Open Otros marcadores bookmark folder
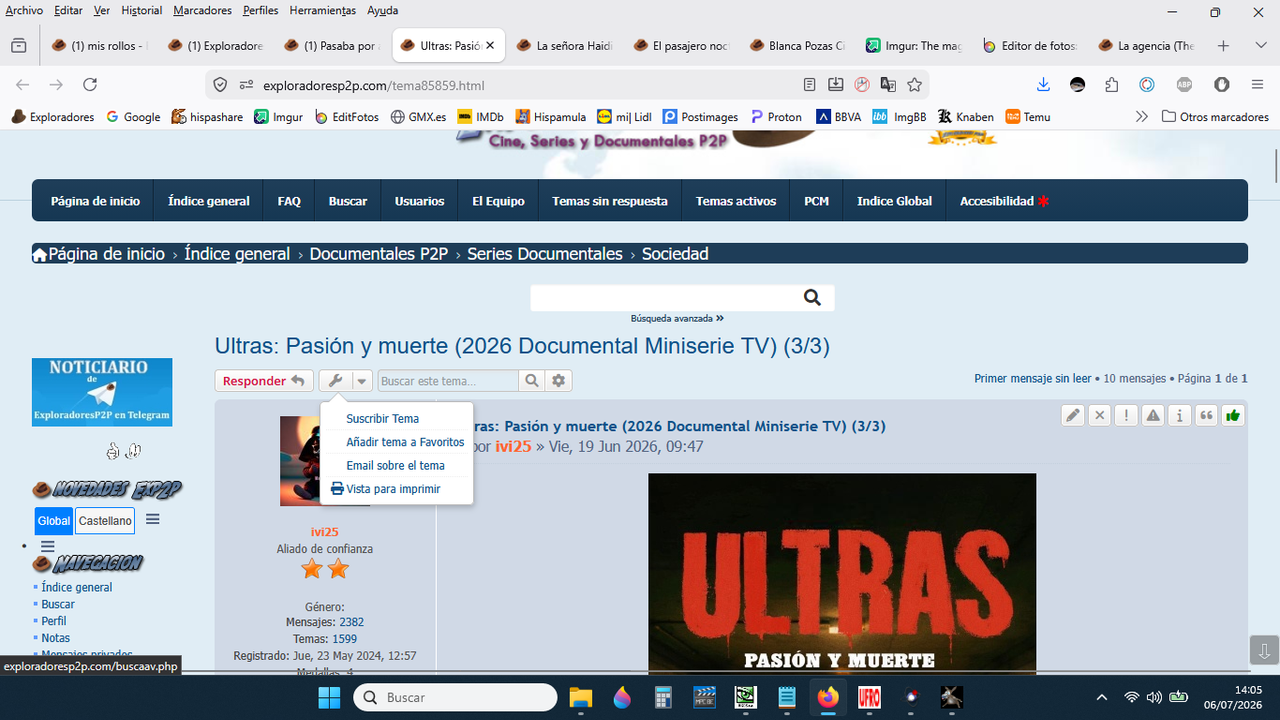The image size is (1280, 720). pyautogui.click(x=1215, y=117)
